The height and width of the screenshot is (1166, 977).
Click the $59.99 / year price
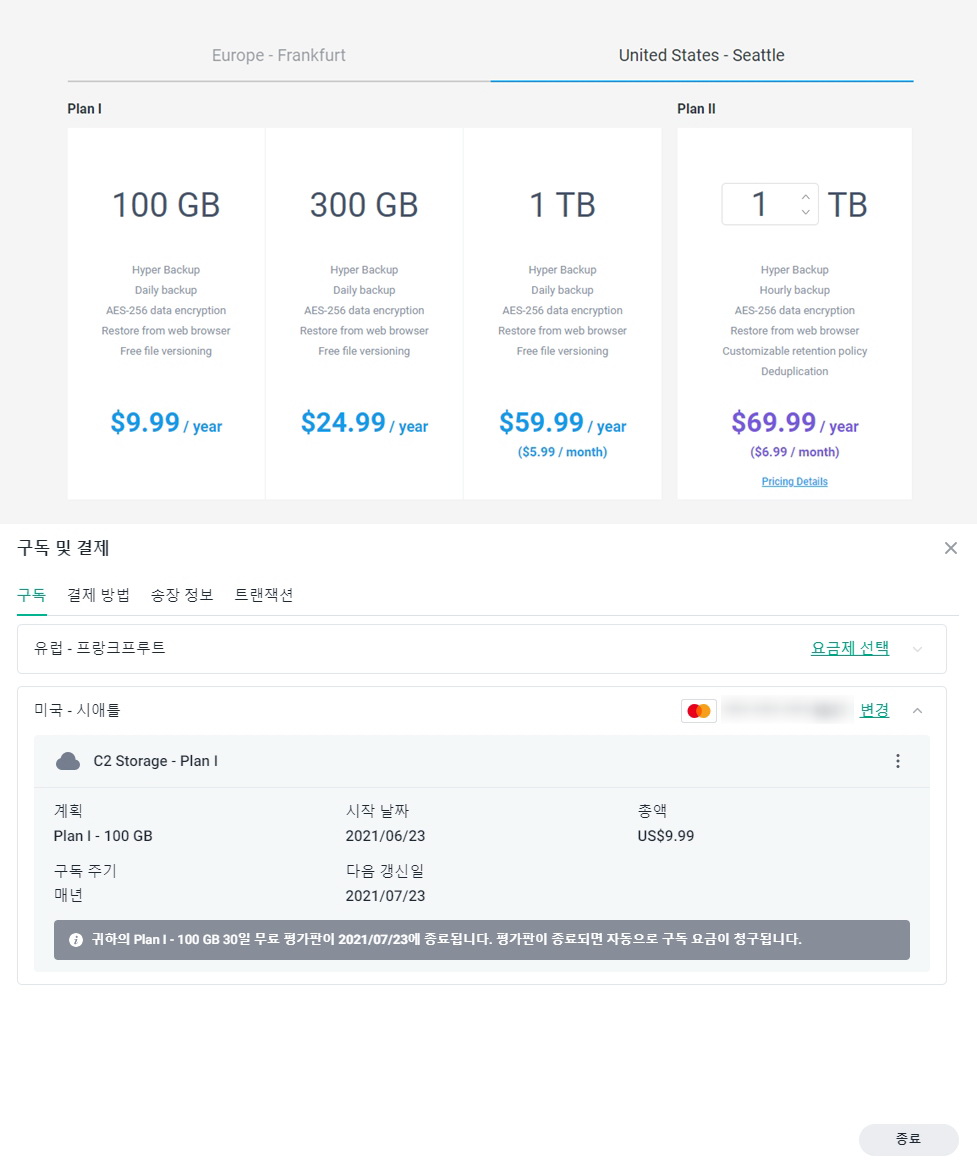[562, 423]
